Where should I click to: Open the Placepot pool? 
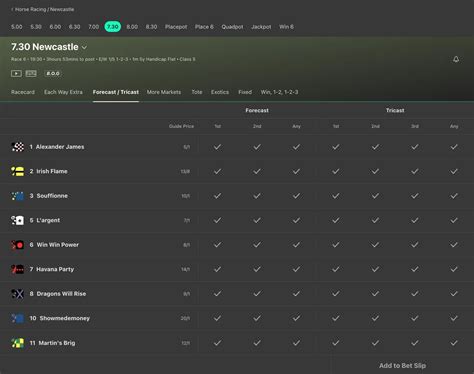point(176,27)
